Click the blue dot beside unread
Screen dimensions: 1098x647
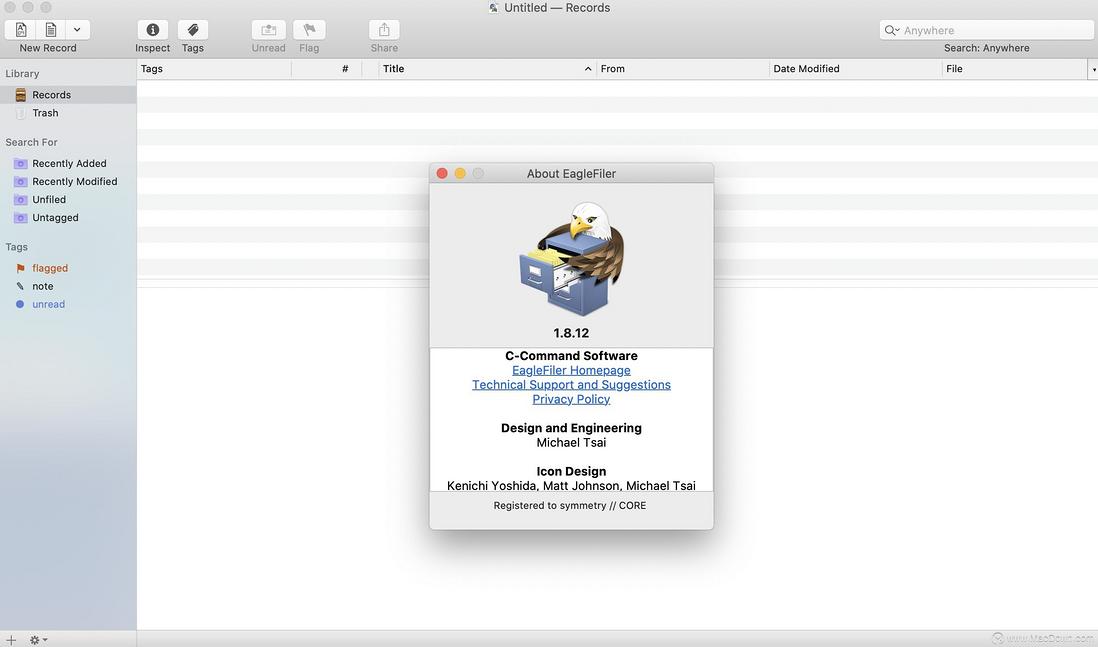pos(20,305)
